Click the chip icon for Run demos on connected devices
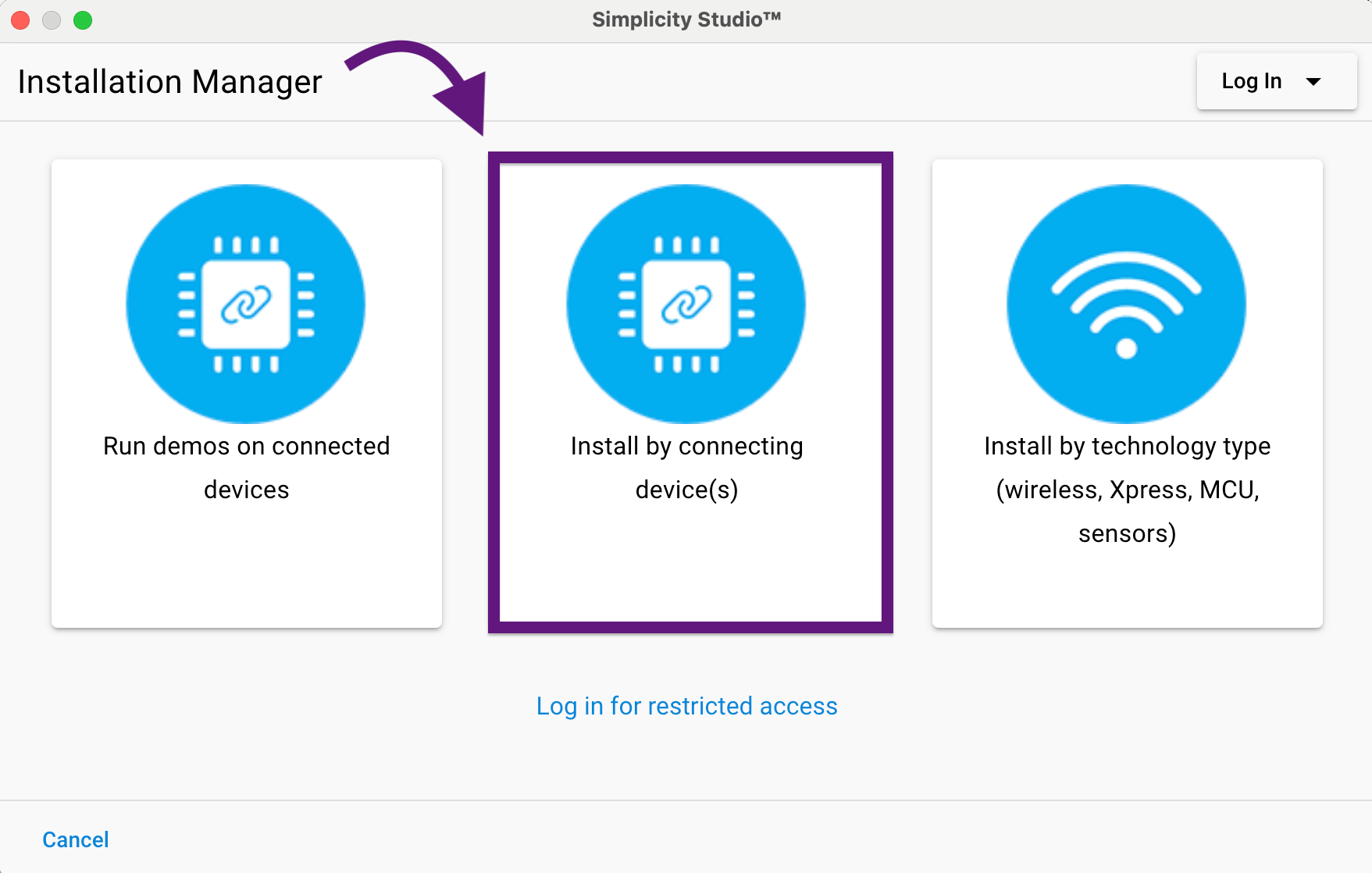The height and width of the screenshot is (873, 1372). (246, 304)
